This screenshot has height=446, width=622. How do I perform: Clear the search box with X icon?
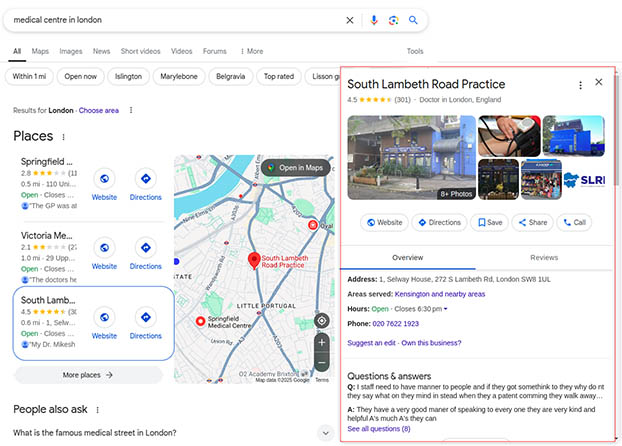coord(350,20)
